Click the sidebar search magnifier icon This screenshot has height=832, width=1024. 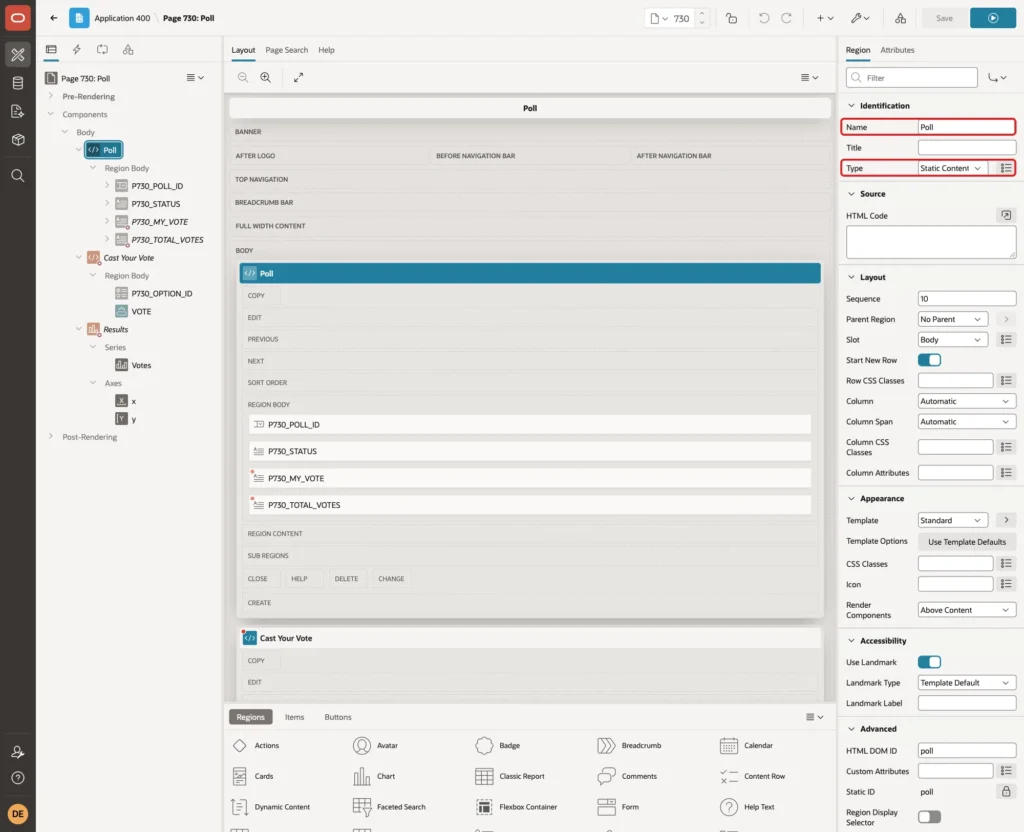coord(18,176)
